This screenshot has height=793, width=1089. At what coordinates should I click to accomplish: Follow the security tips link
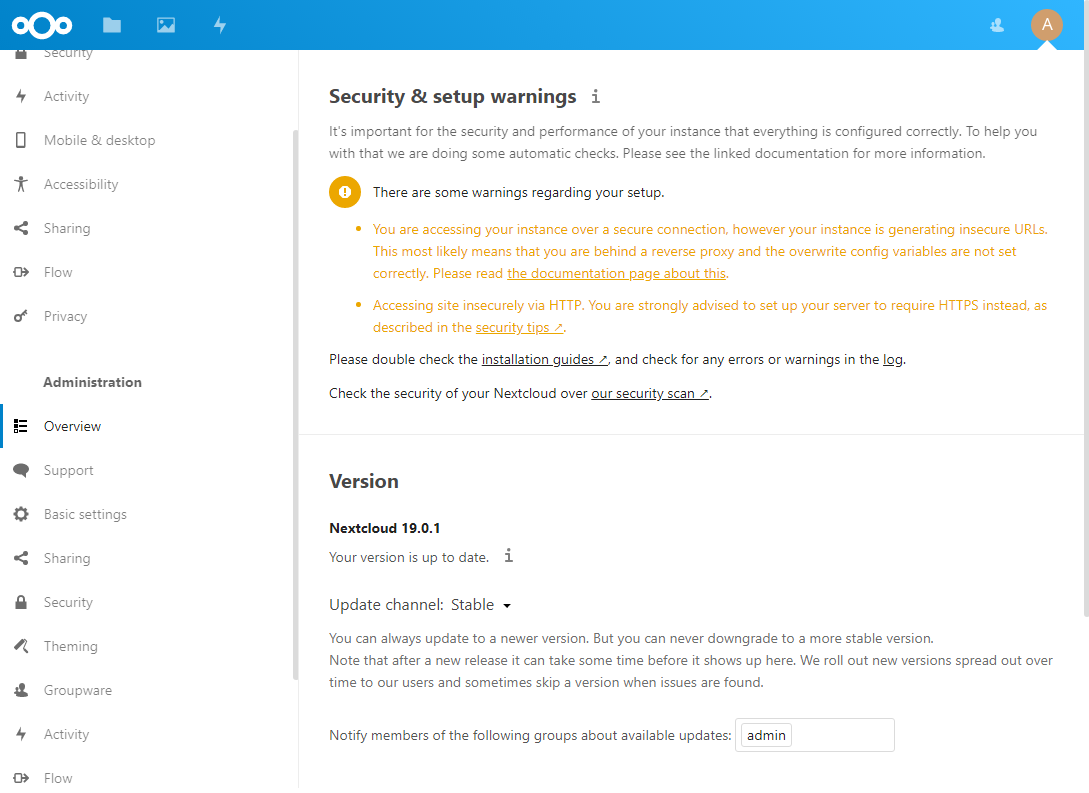(x=519, y=328)
